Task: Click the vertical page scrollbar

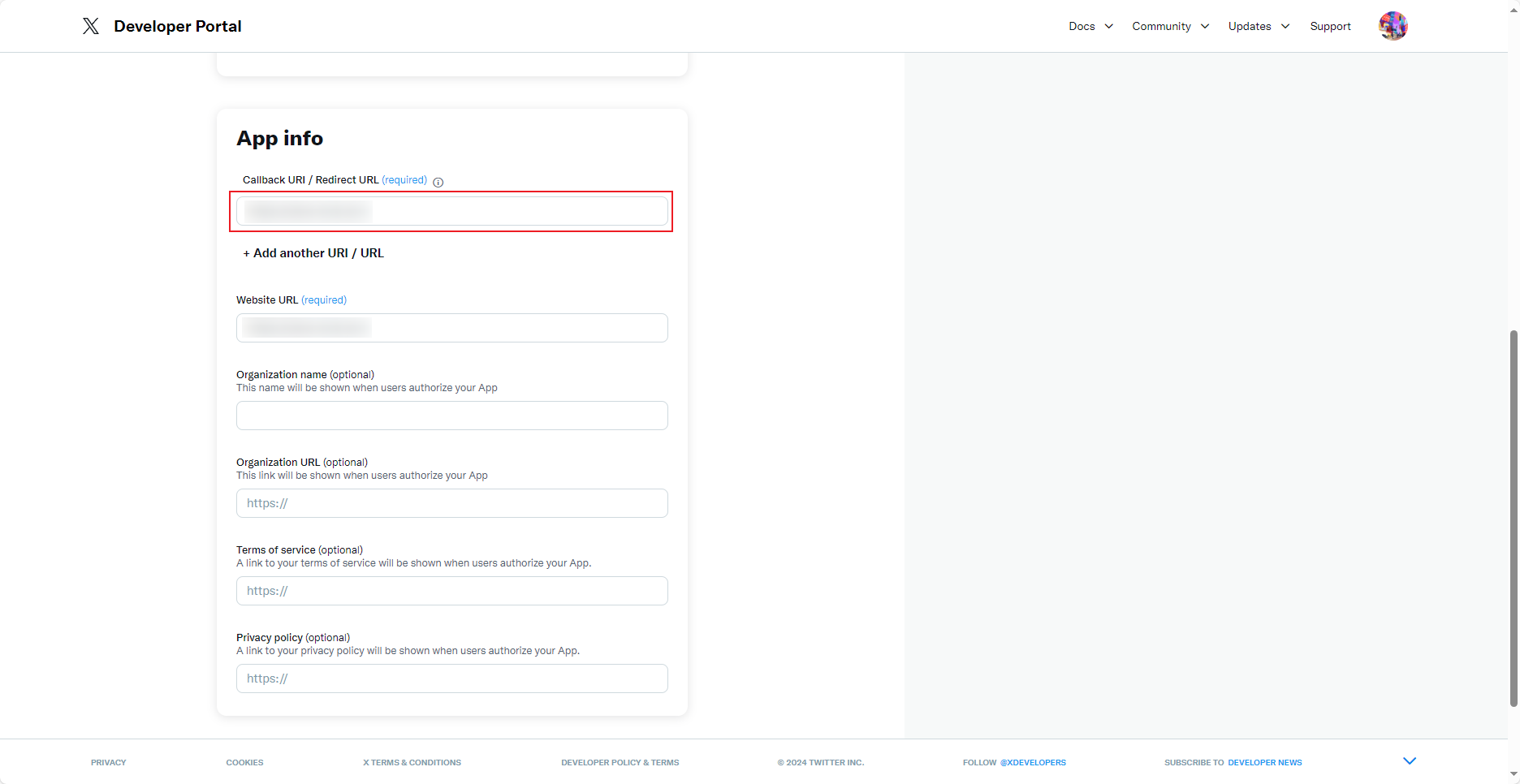Action: (x=1514, y=518)
